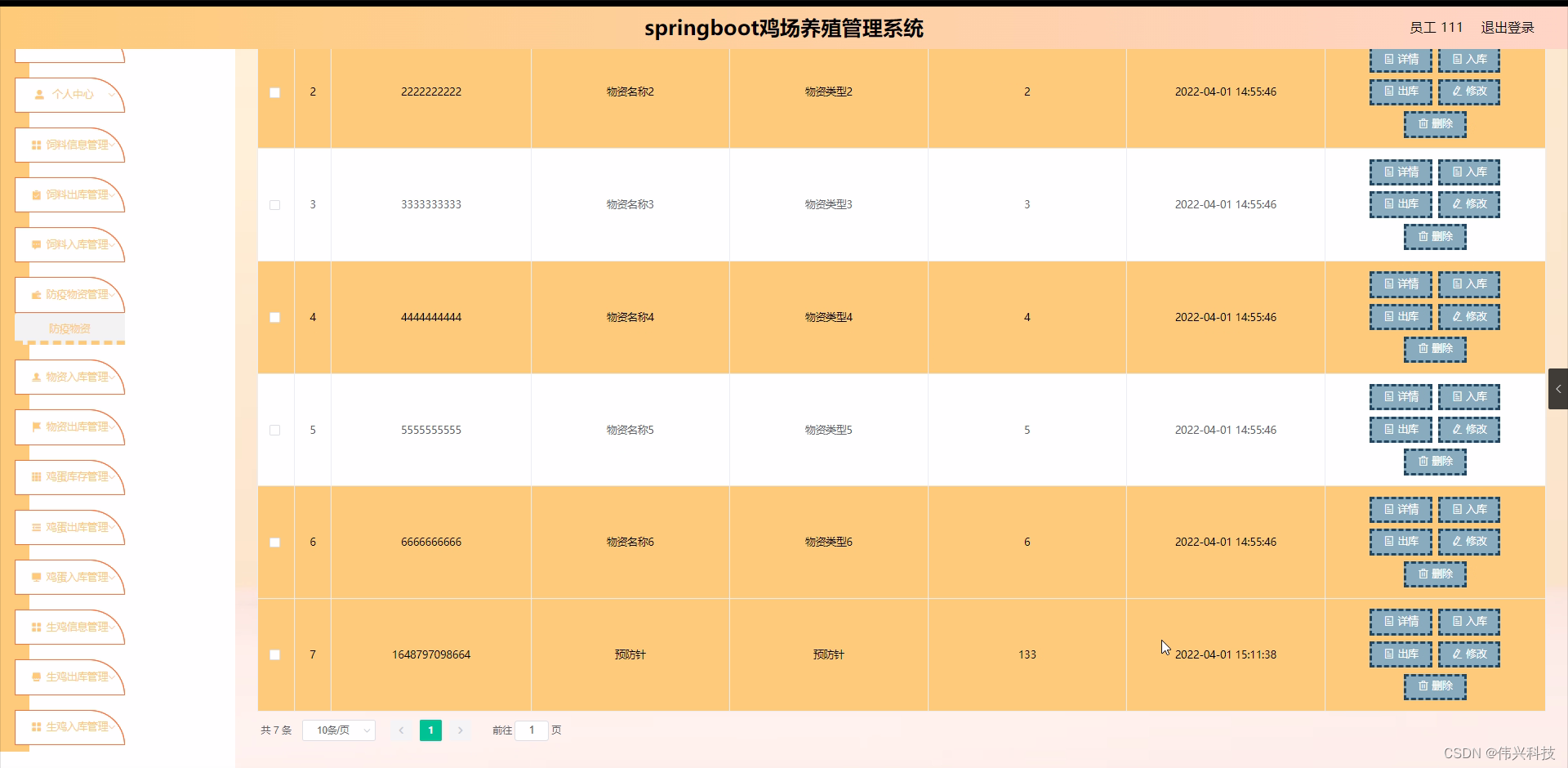Select the checkbox beside 物资名称5
Image resolution: width=1568 pixels, height=768 pixels.
tap(274, 430)
